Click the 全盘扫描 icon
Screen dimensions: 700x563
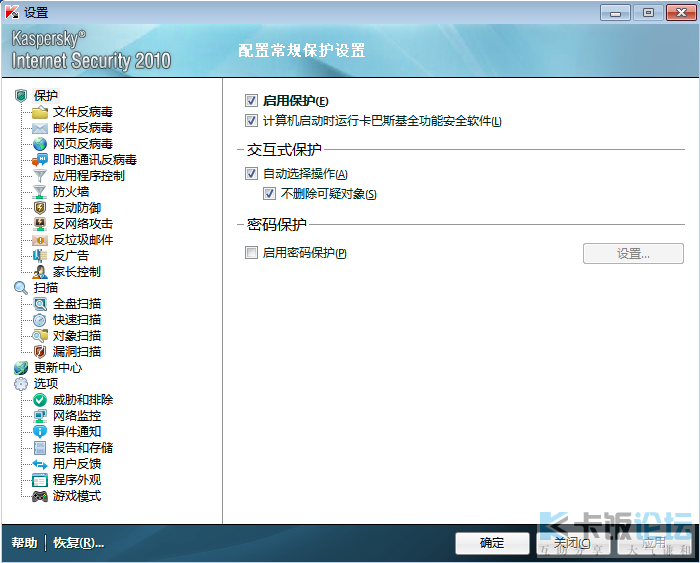pos(40,304)
